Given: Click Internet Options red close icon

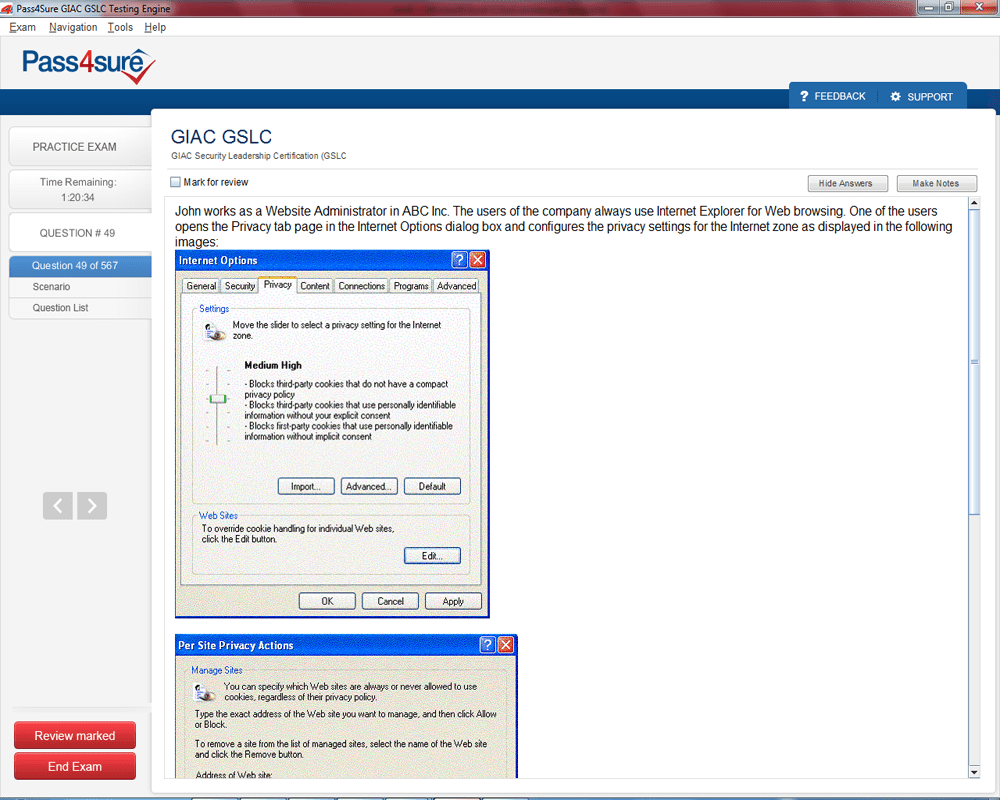Looking at the screenshot, I should coord(478,260).
